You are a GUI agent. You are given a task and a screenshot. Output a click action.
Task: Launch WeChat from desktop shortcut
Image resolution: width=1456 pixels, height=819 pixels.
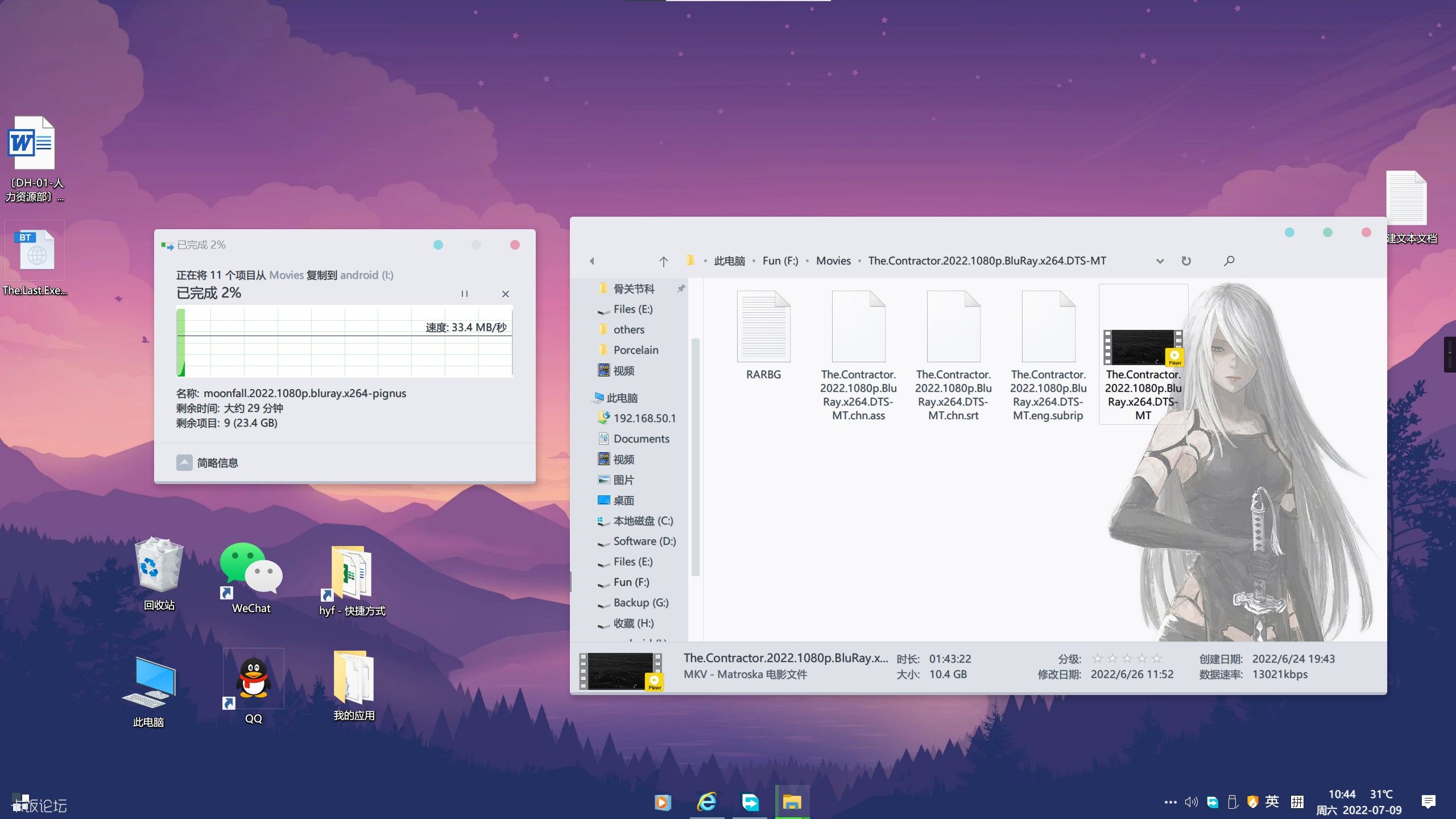pos(251,578)
